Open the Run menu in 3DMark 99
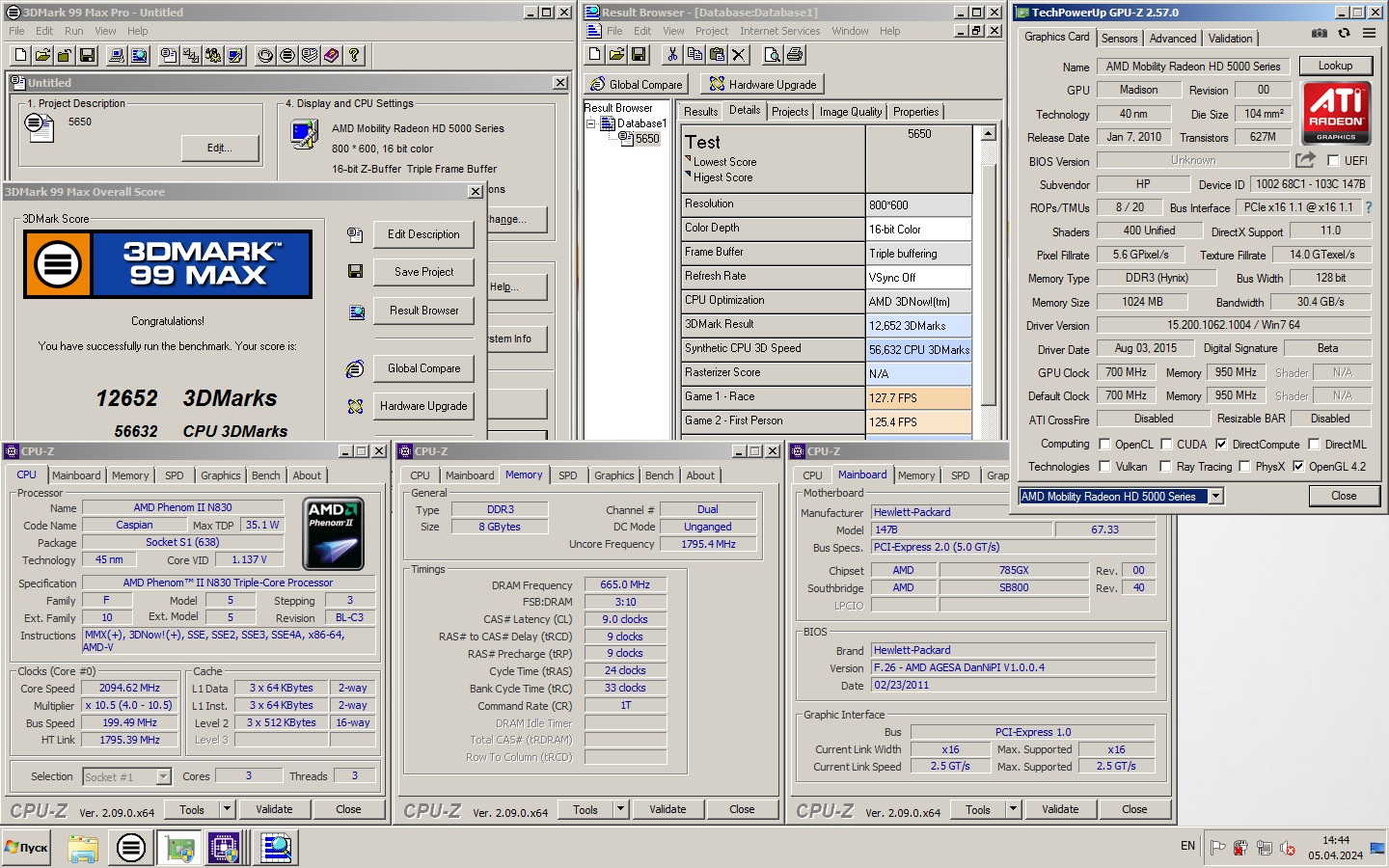The width and height of the screenshot is (1389, 868). 74,31
